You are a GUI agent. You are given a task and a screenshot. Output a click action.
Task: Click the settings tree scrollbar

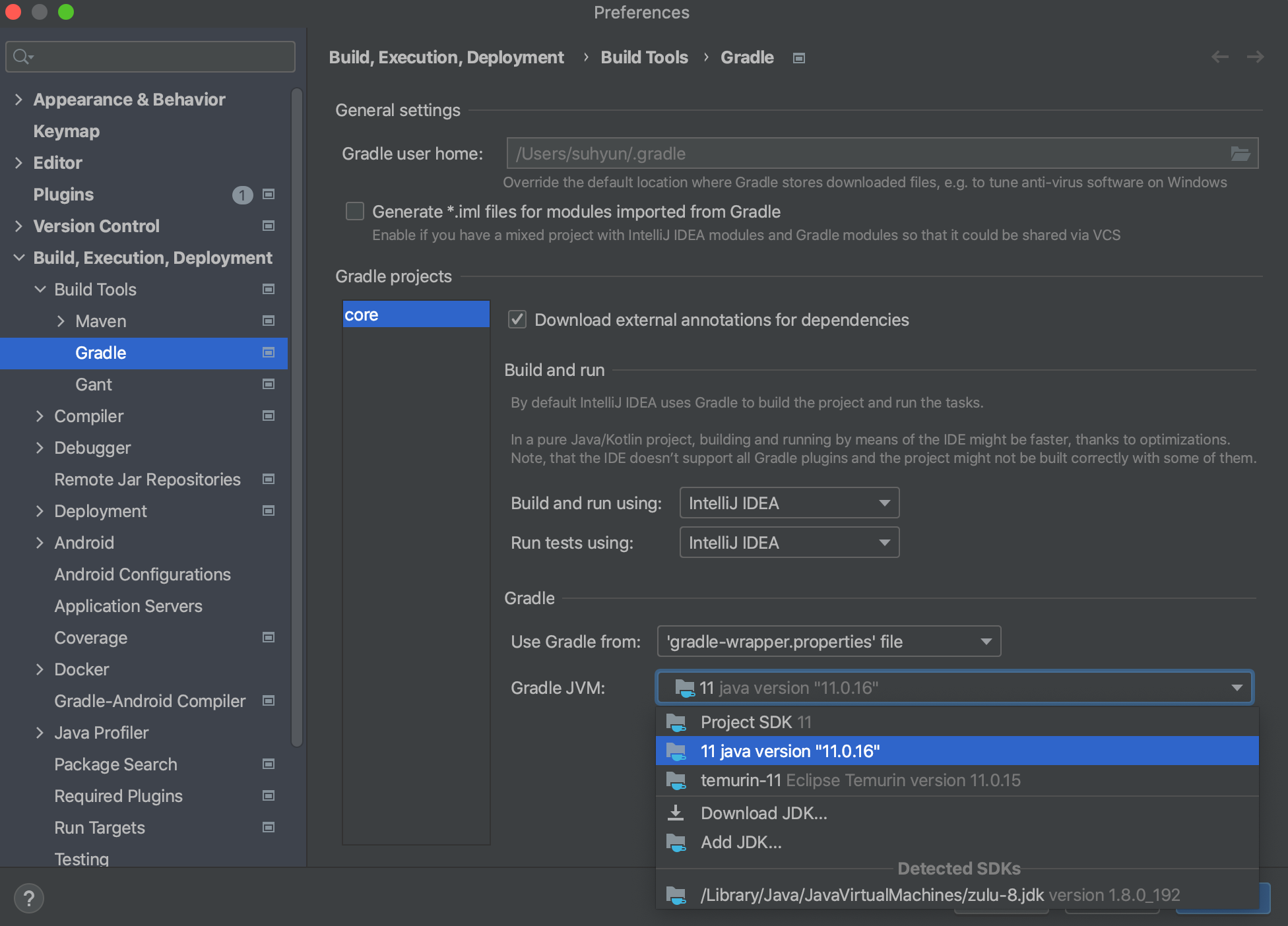tap(297, 417)
